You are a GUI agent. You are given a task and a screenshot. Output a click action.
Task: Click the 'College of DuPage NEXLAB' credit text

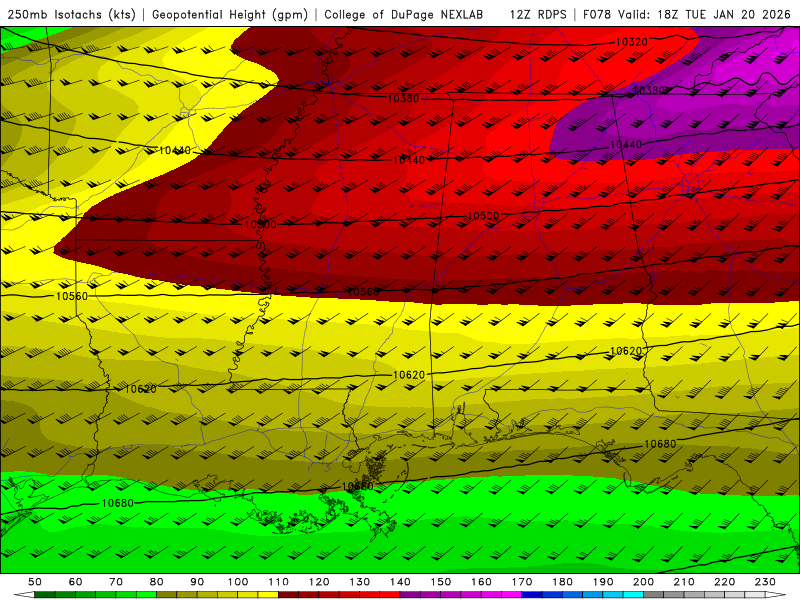tap(404, 14)
